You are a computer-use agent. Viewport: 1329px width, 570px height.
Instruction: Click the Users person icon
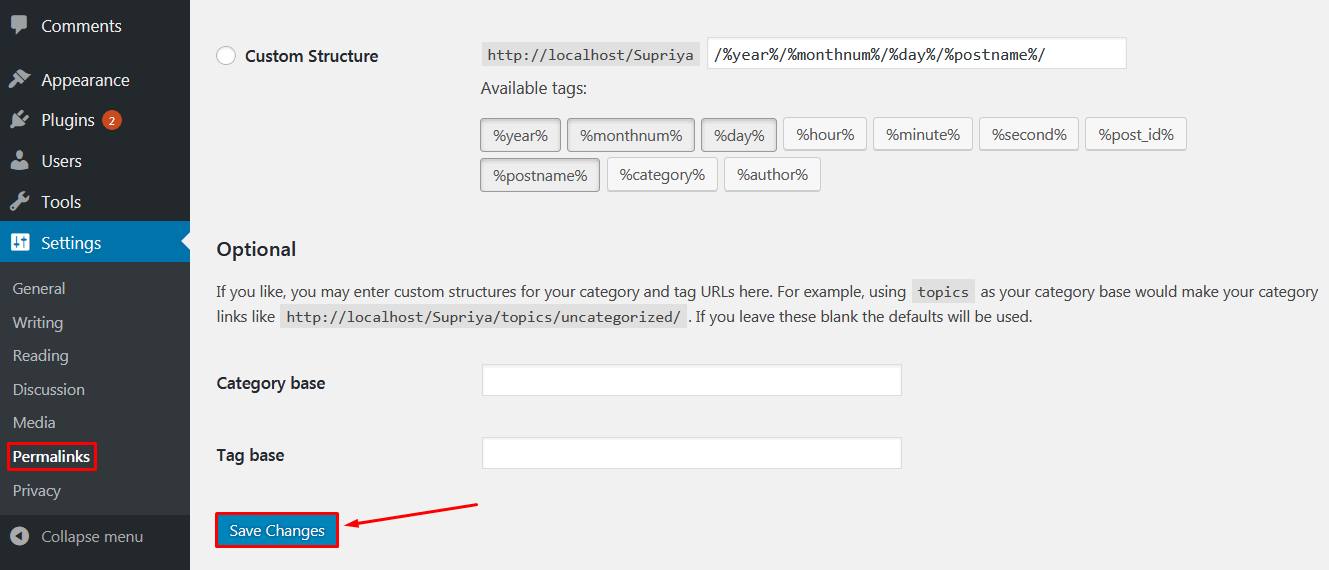(19, 161)
